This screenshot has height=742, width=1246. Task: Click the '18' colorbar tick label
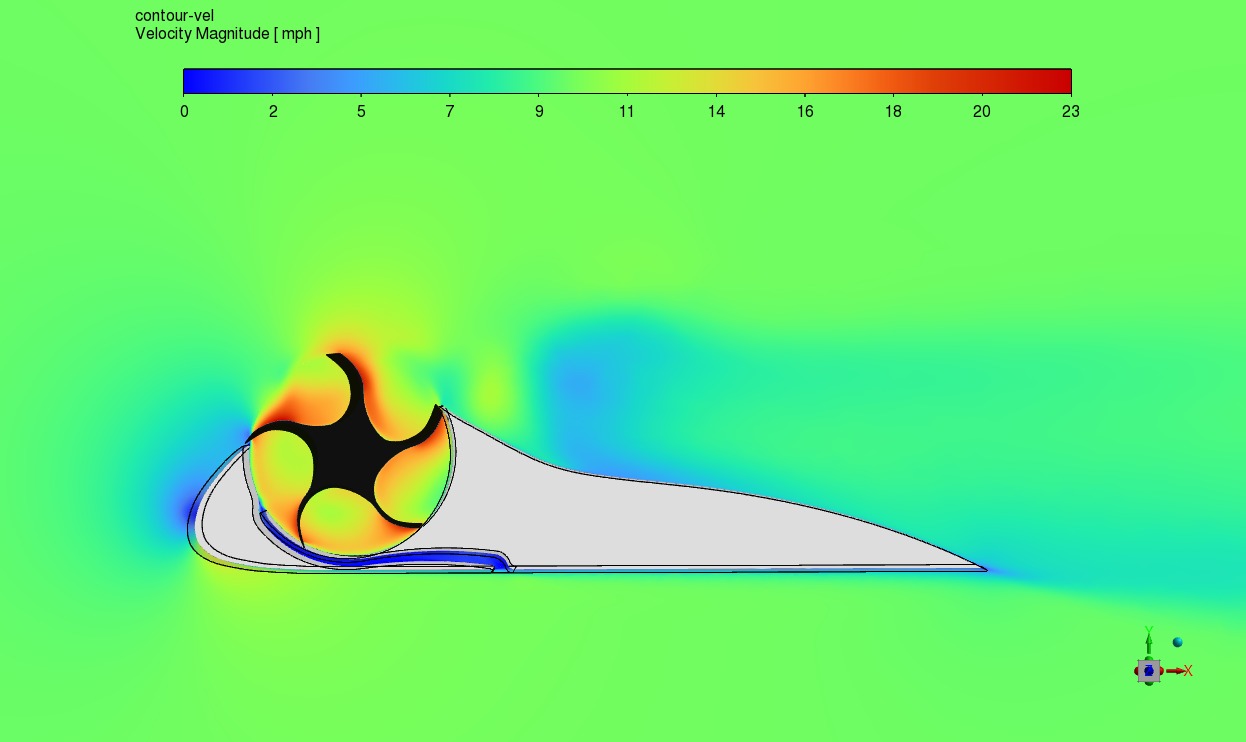893,111
